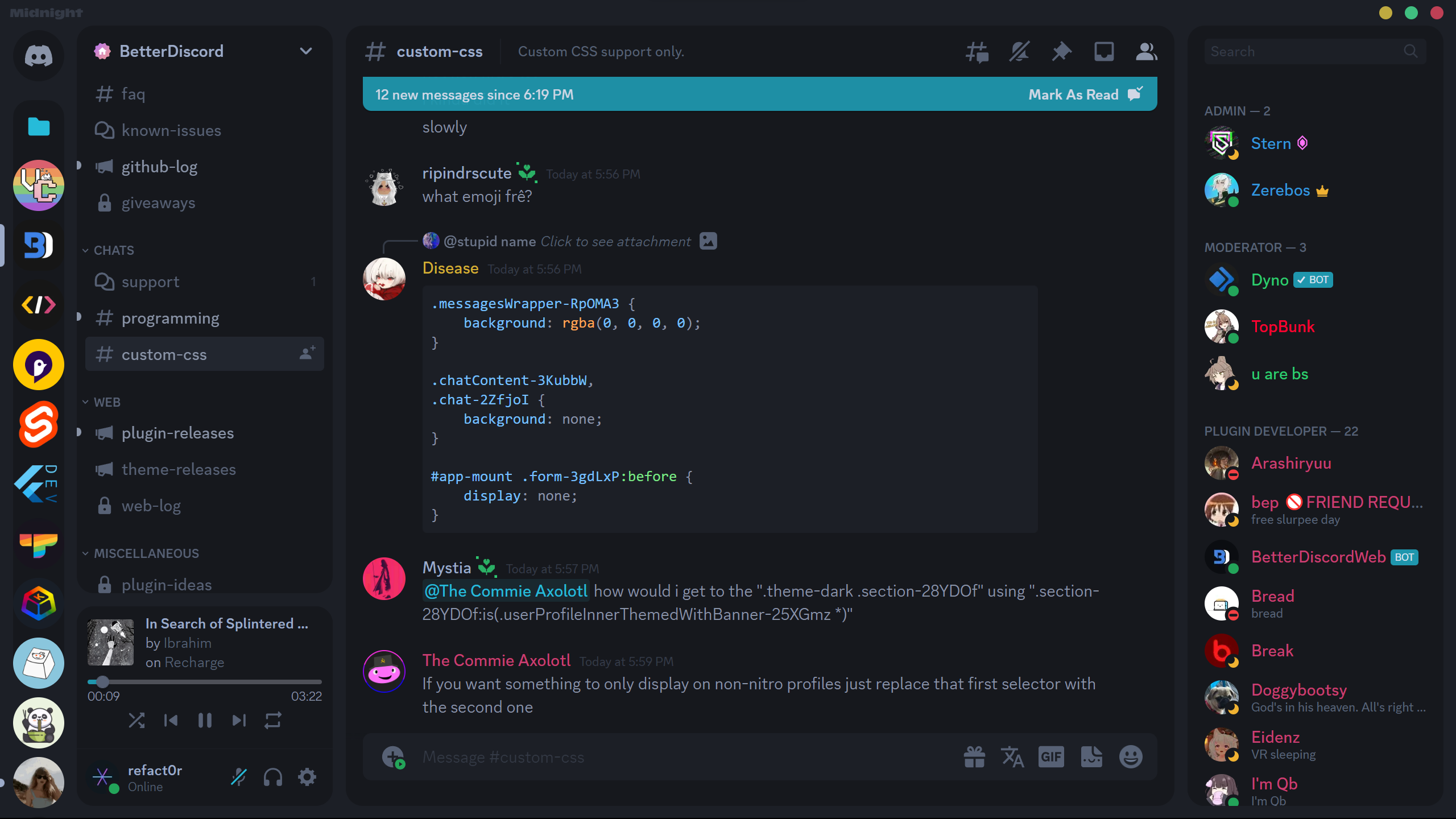Image resolution: width=1456 pixels, height=819 pixels.
Task: Collapse the CHATS channel category
Action: coord(114,250)
